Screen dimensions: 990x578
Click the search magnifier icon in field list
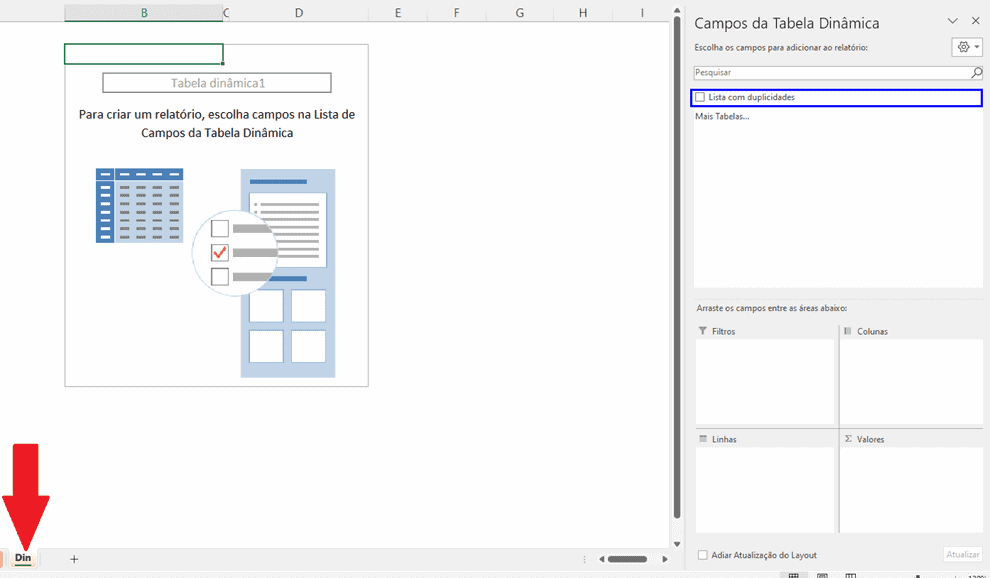[976, 73]
